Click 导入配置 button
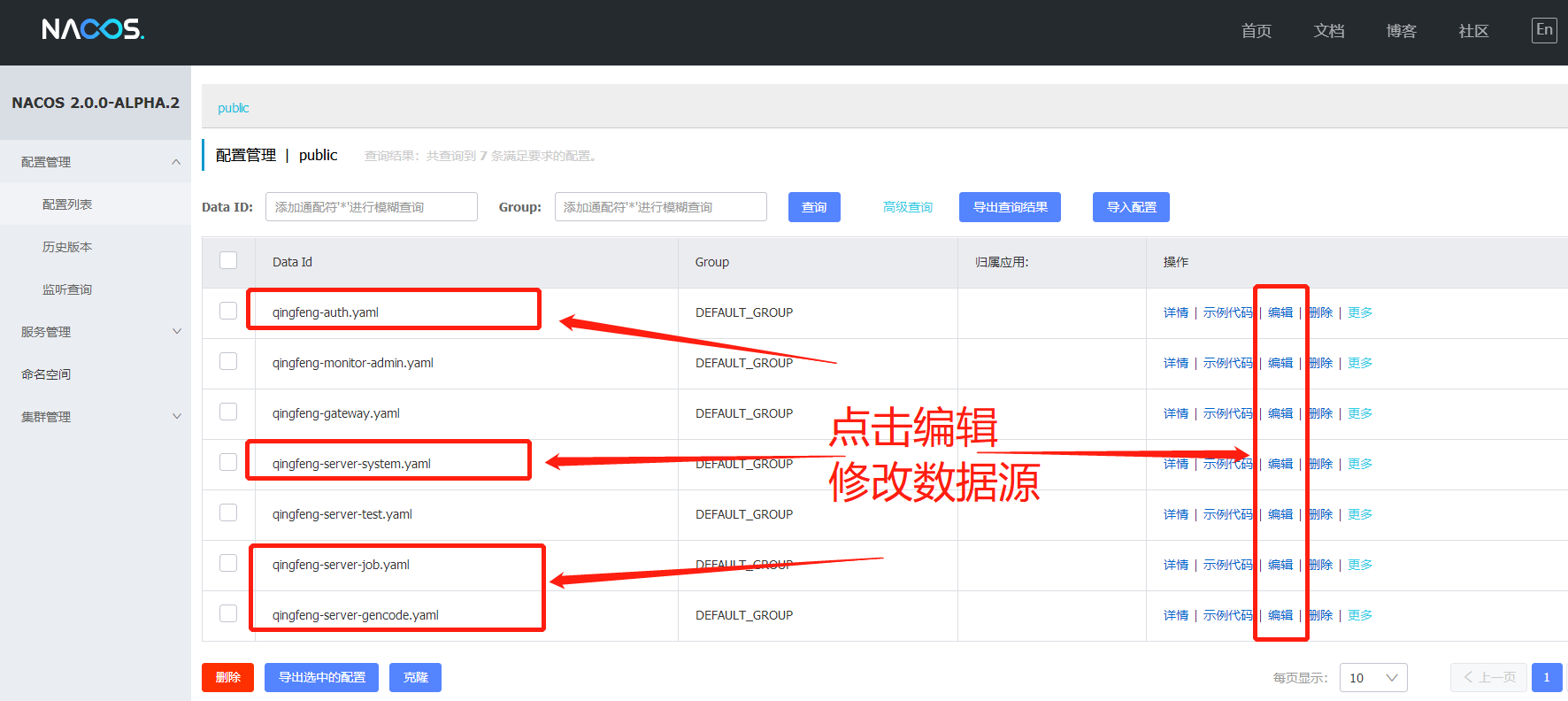Viewport: 1568px width, 701px height. click(1131, 207)
